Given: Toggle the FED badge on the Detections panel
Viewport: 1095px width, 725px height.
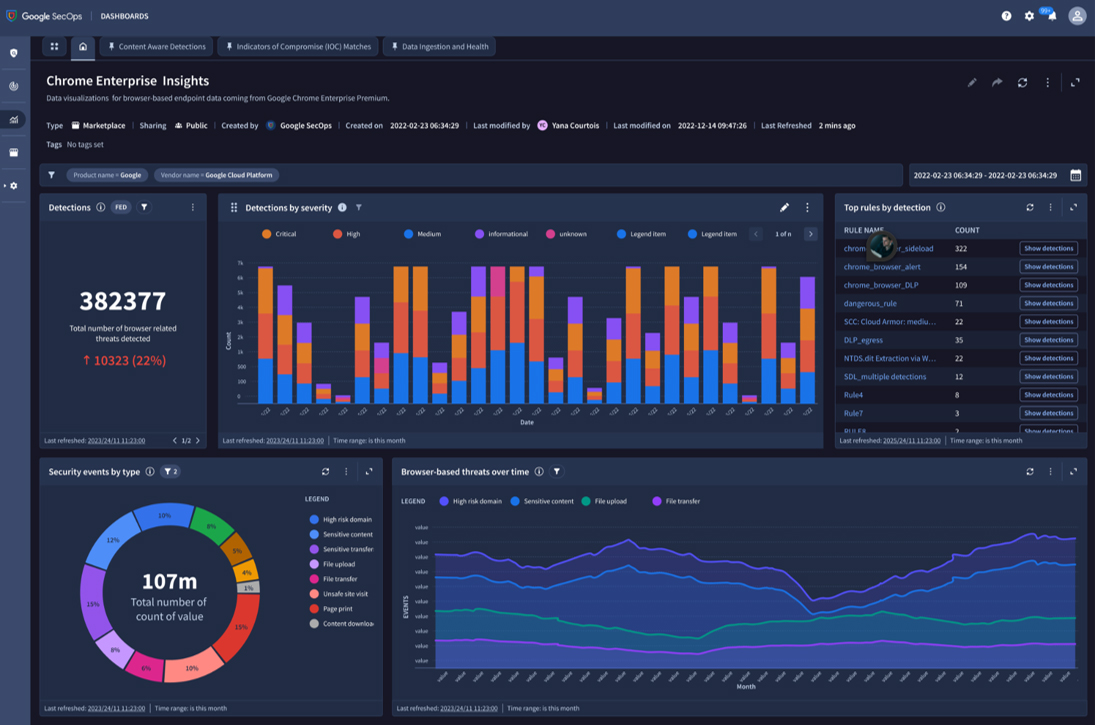Looking at the screenshot, I should click(121, 207).
